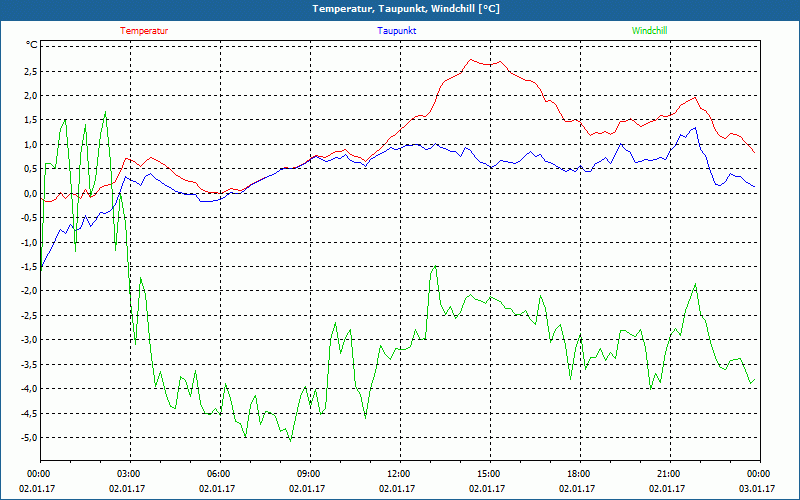Click the 0,5 y-axis value
This screenshot has height=500, width=800.
click(31, 169)
